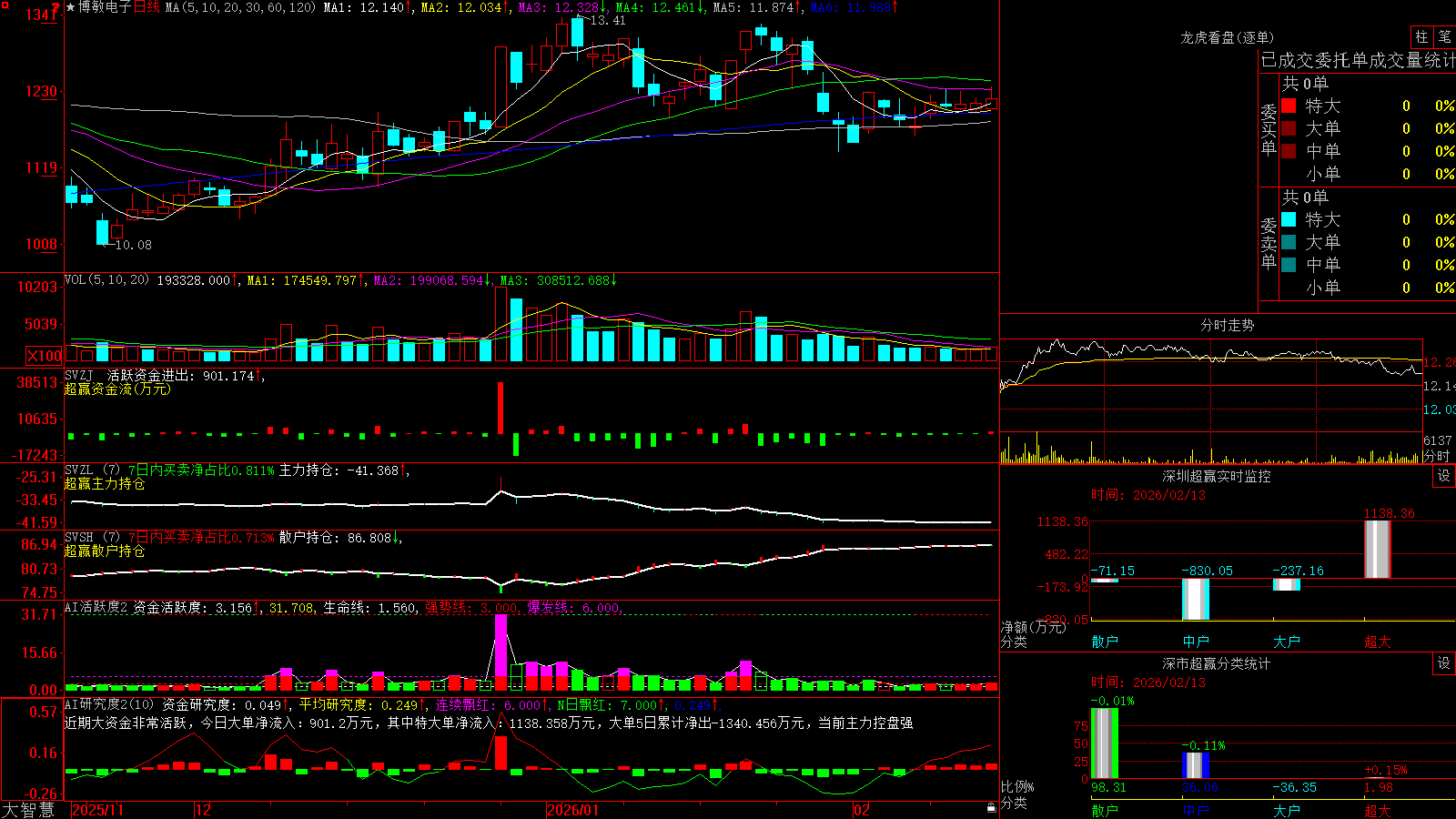Click the cyan 特大 sell order swatch

coord(1289,219)
